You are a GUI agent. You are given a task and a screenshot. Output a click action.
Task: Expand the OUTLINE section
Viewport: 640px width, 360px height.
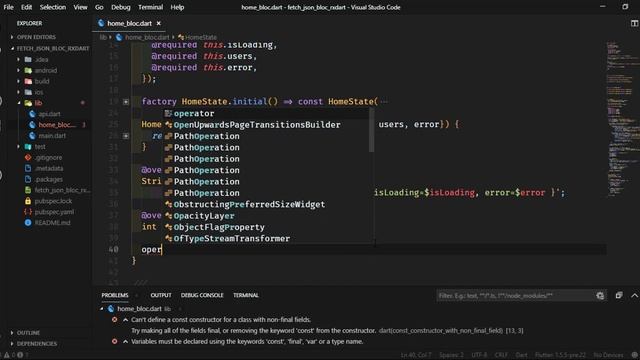click(28, 333)
